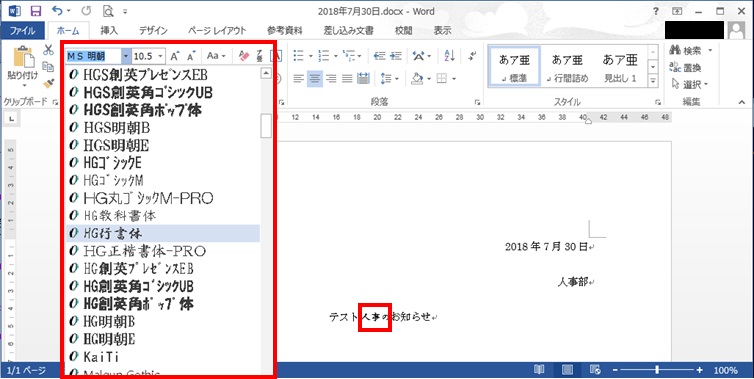Image resolution: width=754 pixels, height=379 pixels.
Task: Align text to the right
Action: 331,78
